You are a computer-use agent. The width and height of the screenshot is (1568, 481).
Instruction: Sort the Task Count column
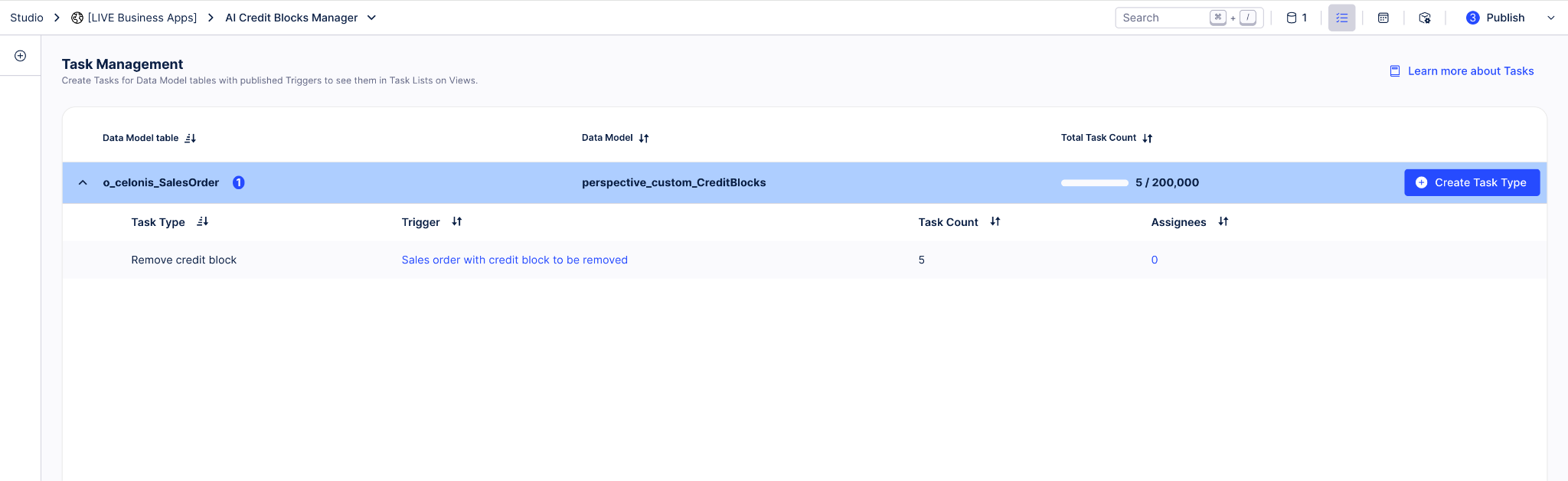pos(995,221)
